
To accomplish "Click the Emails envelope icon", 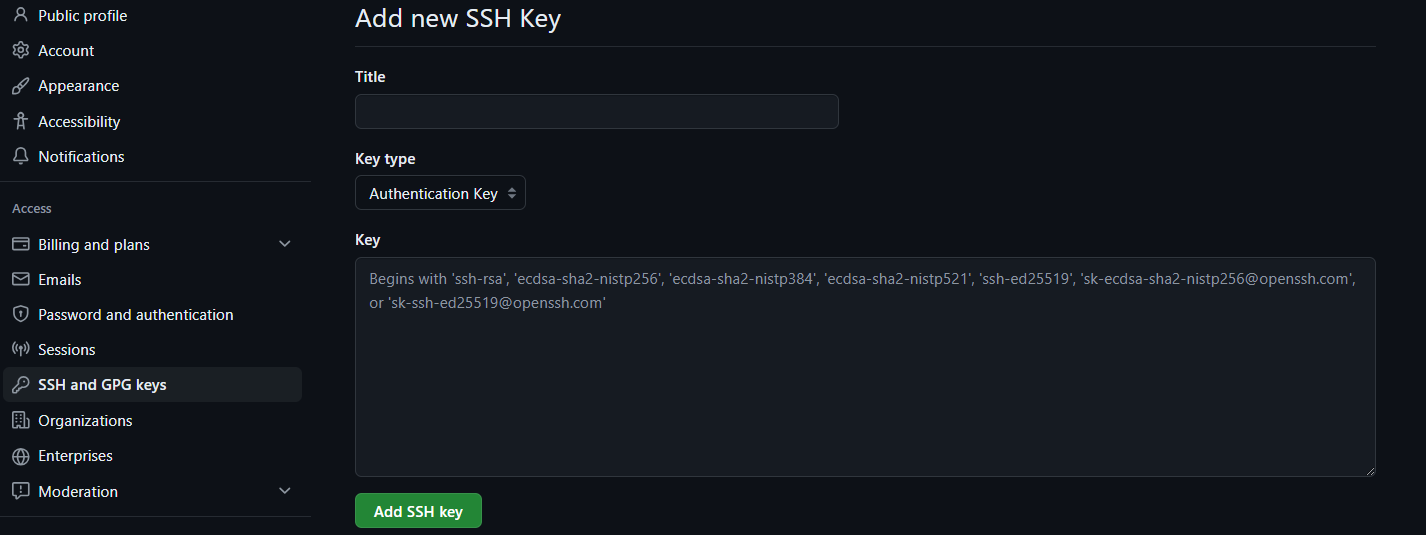I will tap(20, 280).
